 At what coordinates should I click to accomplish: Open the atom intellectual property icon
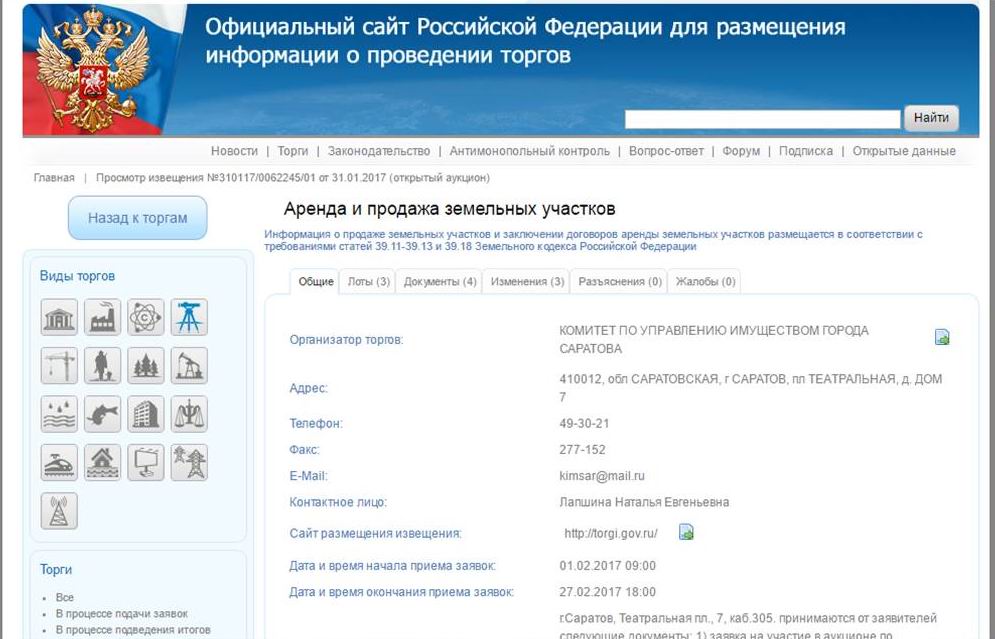[146, 317]
